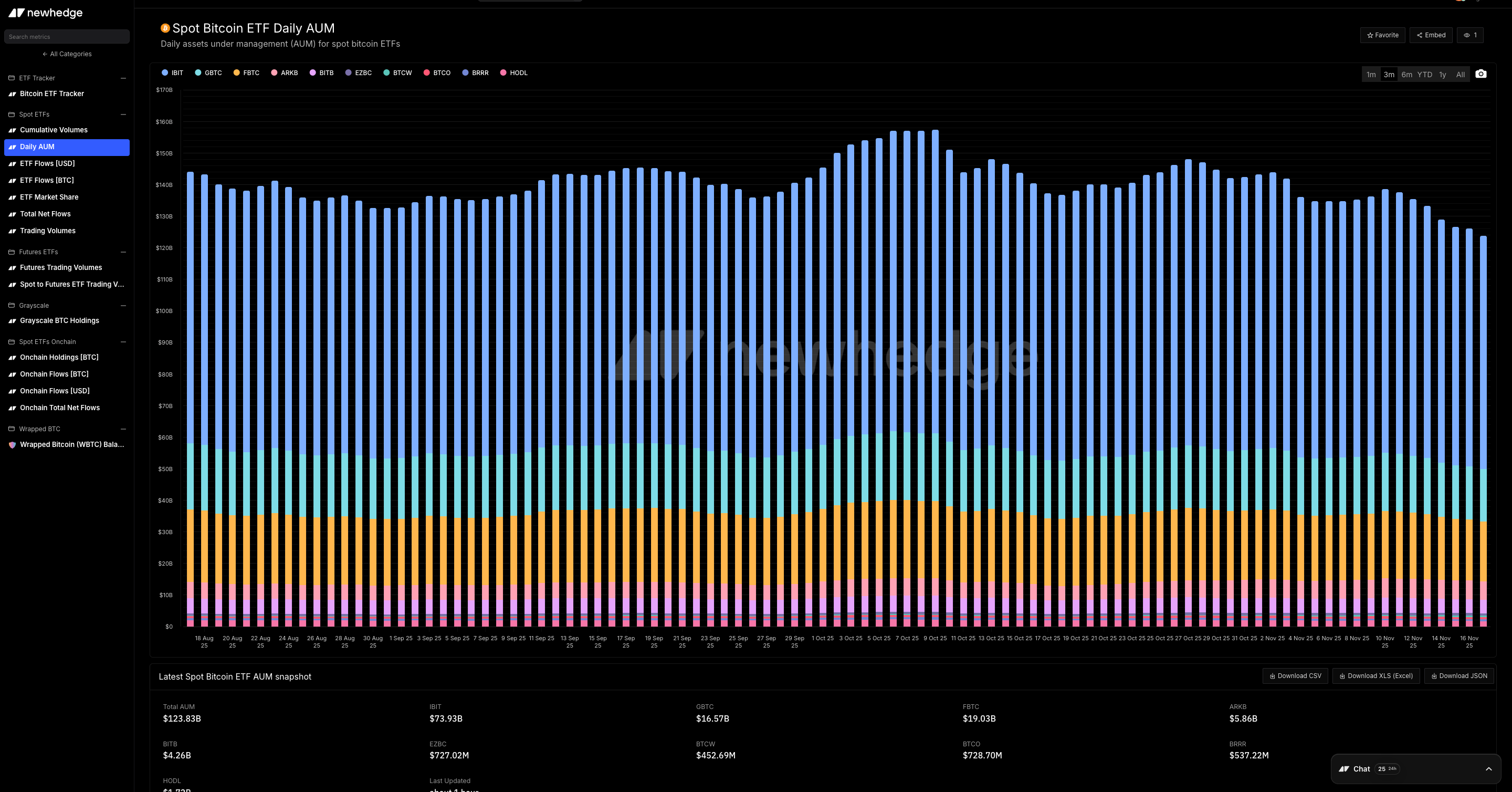Click the camera screenshot icon

click(x=1481, y=74)
